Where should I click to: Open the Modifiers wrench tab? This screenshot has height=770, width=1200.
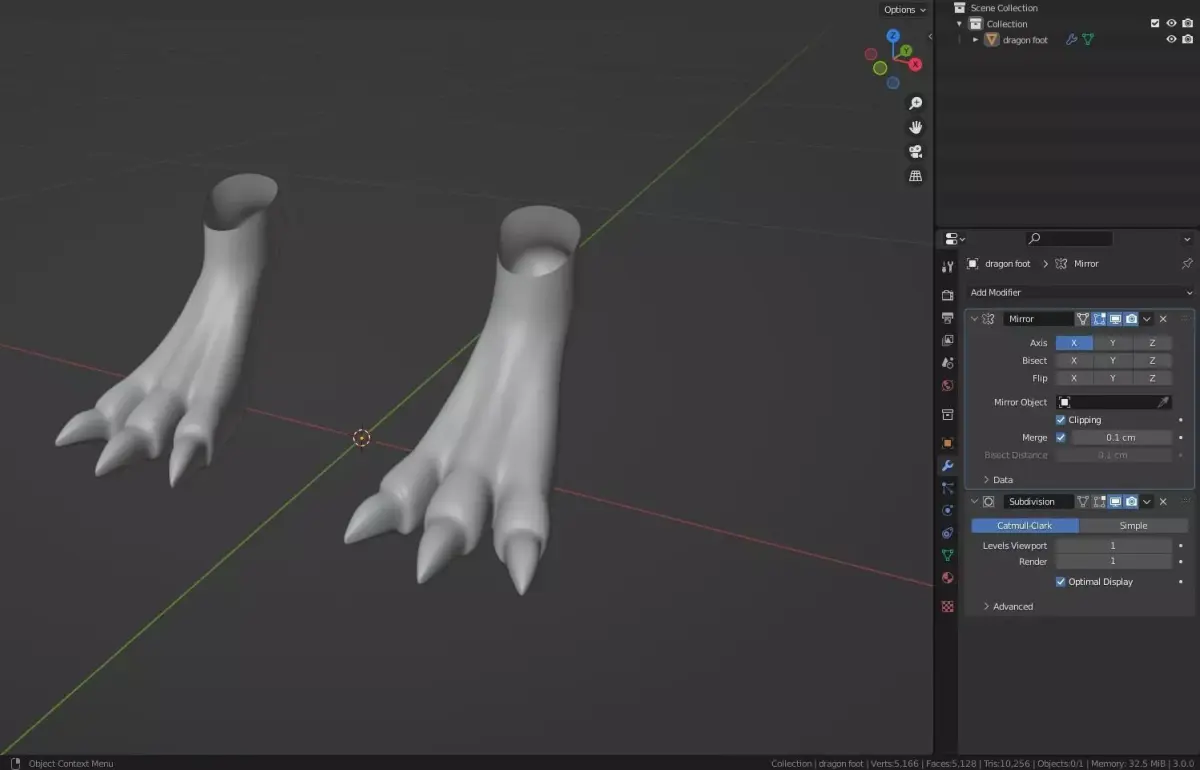click(948, 466)
